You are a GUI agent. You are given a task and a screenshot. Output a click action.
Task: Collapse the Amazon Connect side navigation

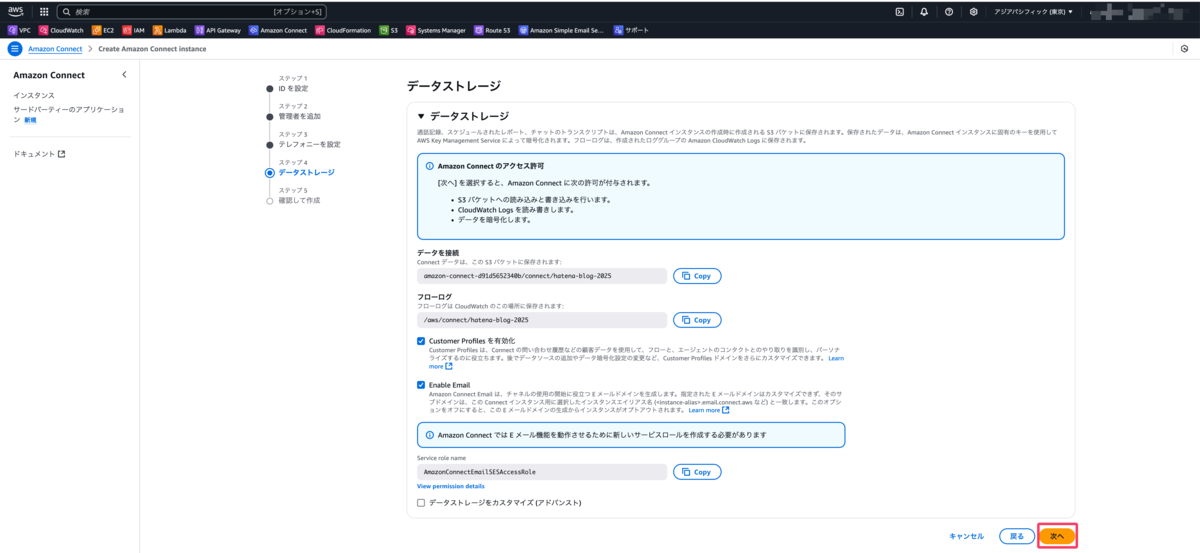point(124,75)
